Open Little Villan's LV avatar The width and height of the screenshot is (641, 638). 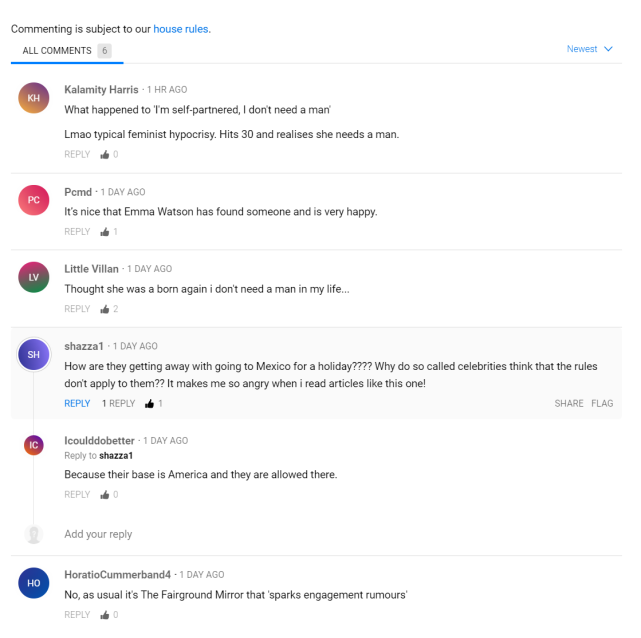pyautogui.click(x=34, y=277)
